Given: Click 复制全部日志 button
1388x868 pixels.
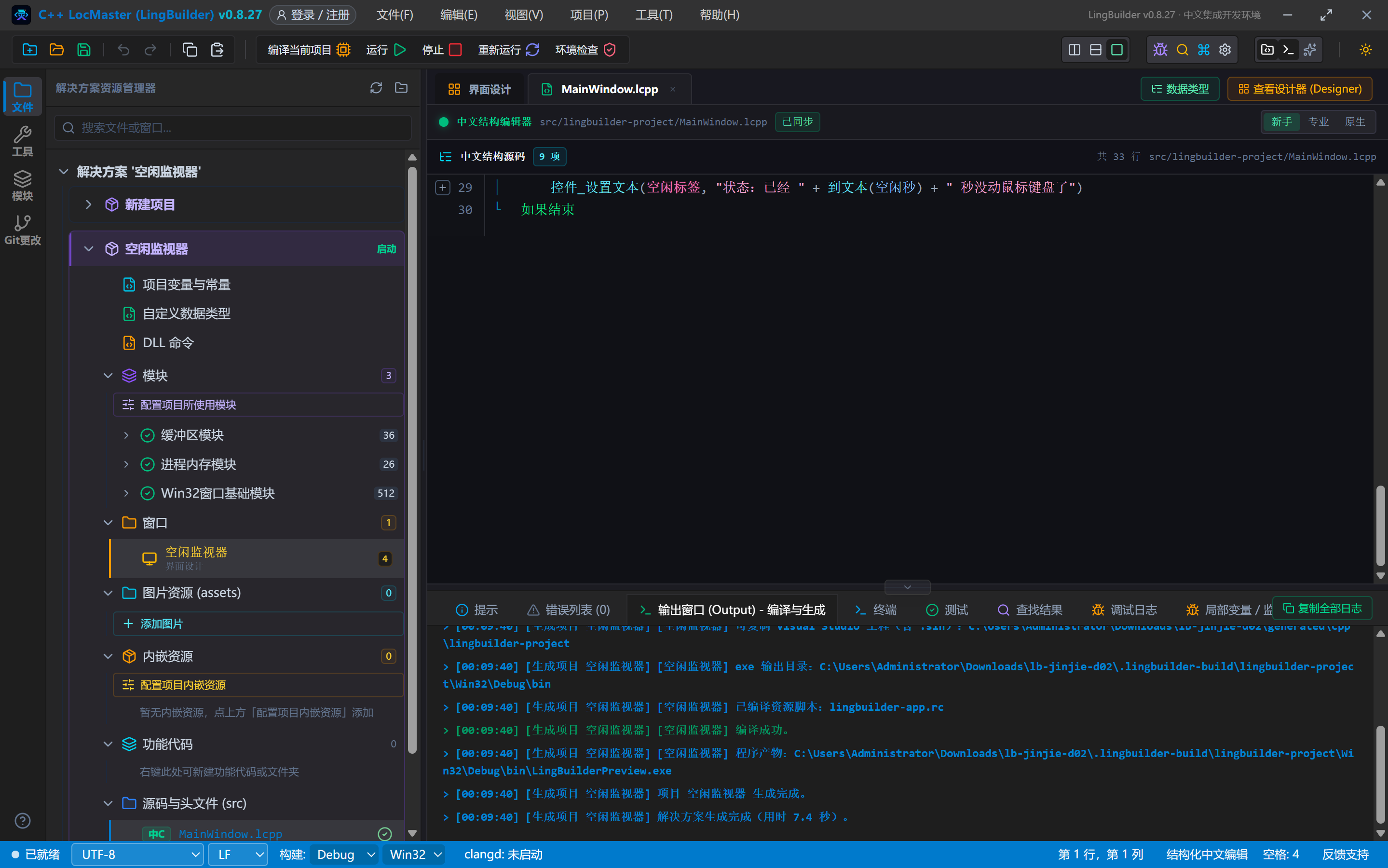Looking at the screenshot, I should [1322, 608].
